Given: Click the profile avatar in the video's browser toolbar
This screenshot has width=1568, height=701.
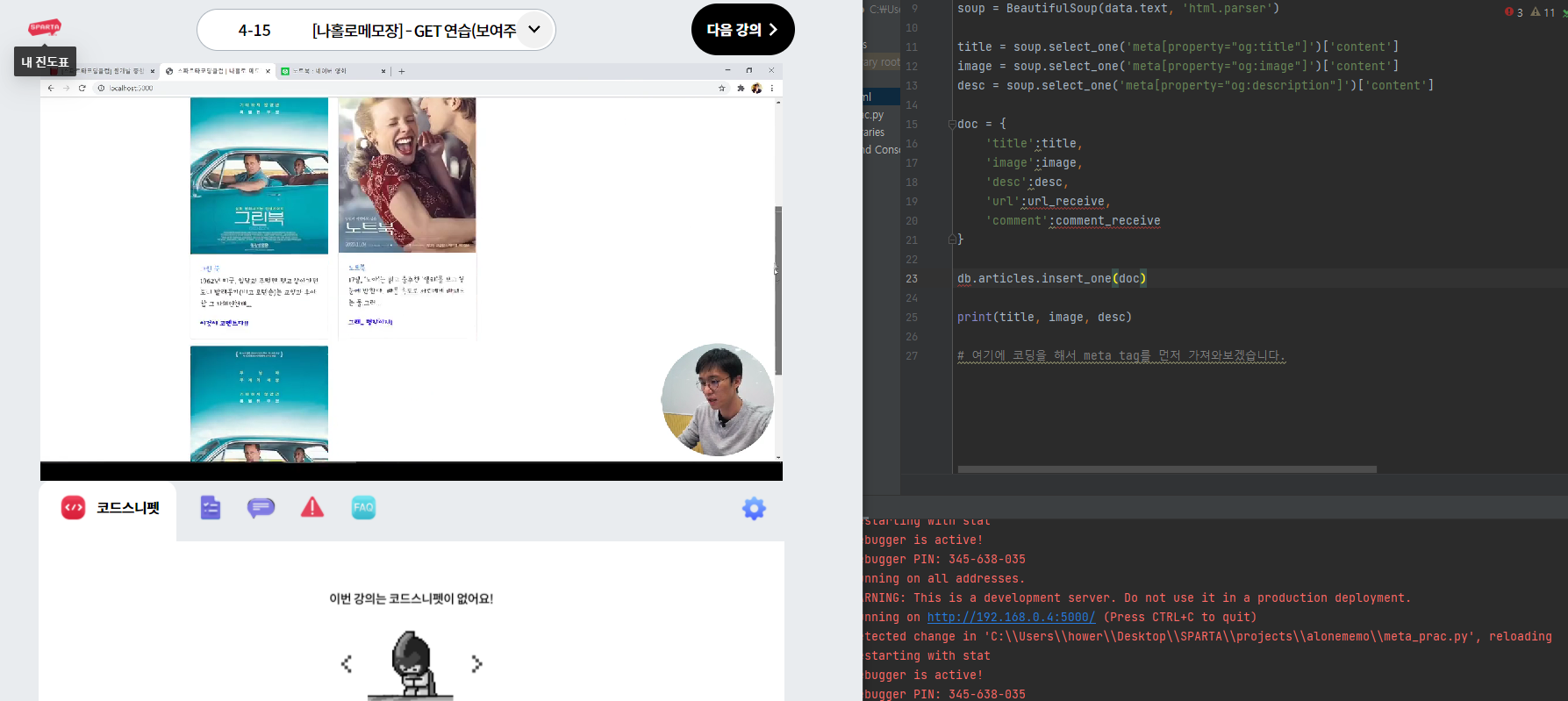Looking at the screenshot, I should point(756,88).
